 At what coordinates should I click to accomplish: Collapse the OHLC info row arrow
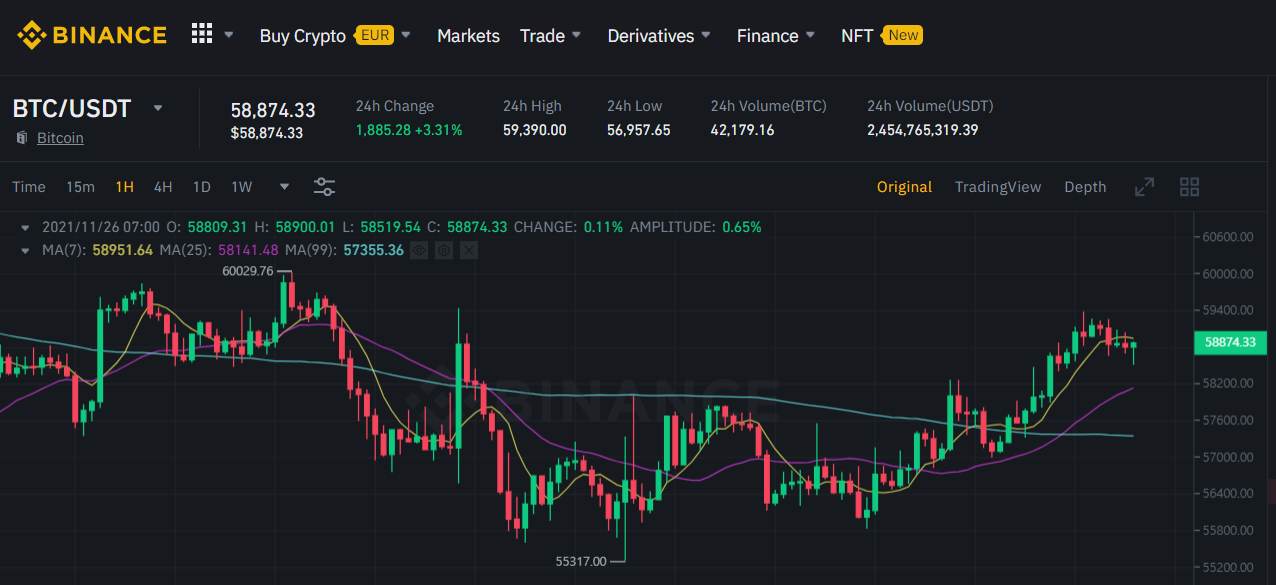pos(26,227)
